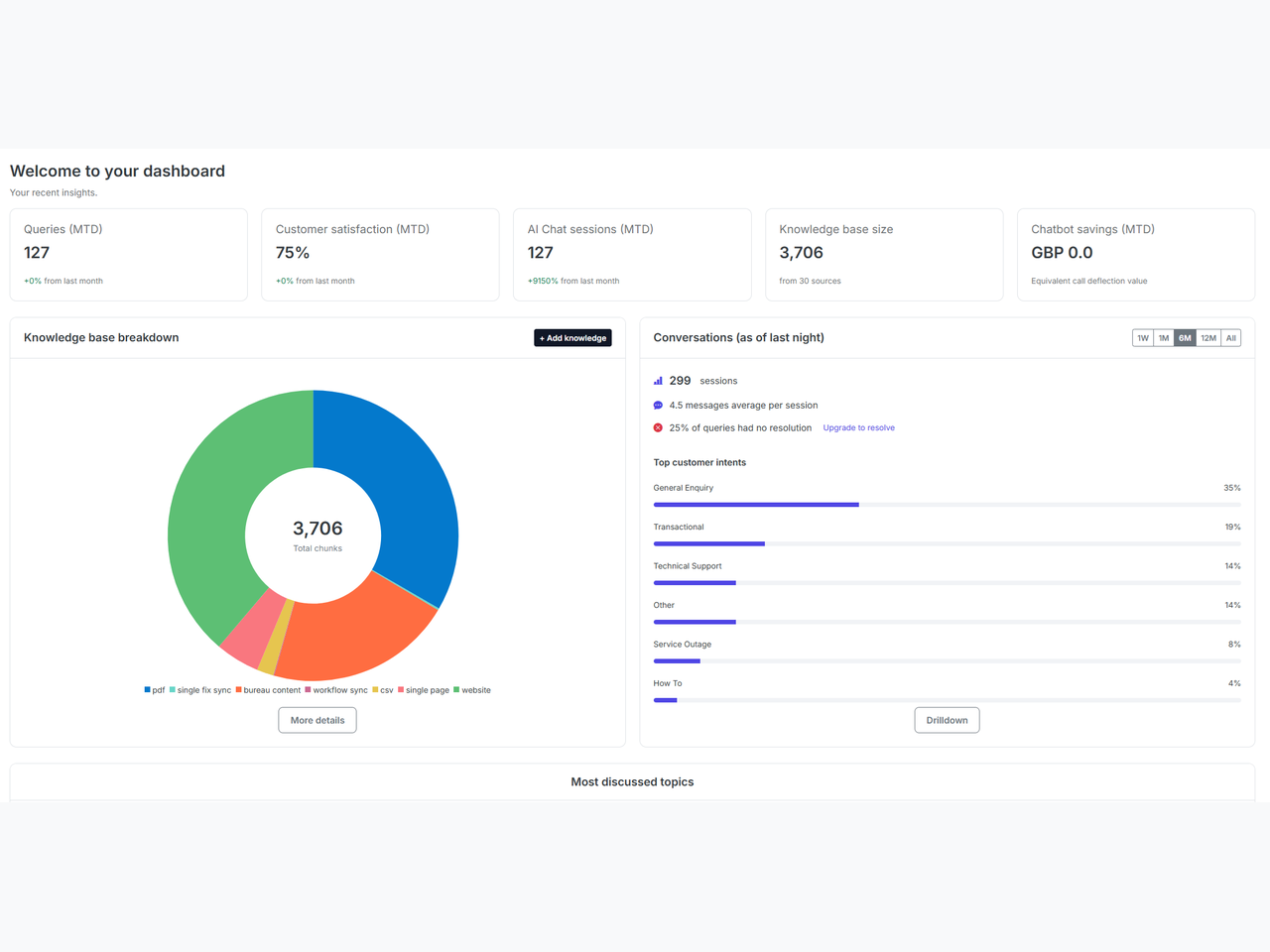The height and width of the screenshot is (952, 1270).
Task: Follow the Upgrade to resolve link
Action: tap(859, 428)
